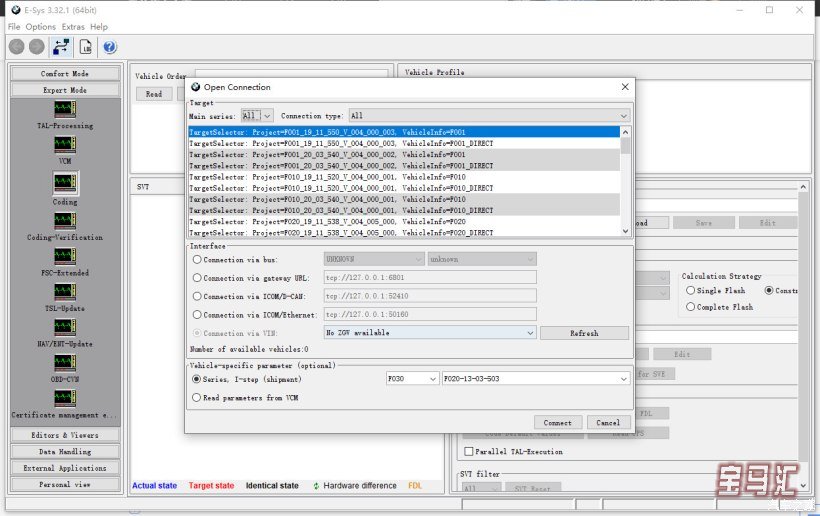Click the back arrow toolbar icon
This screenshot has height=516, width=820.
pyautogui.click(x=17, y=47)
